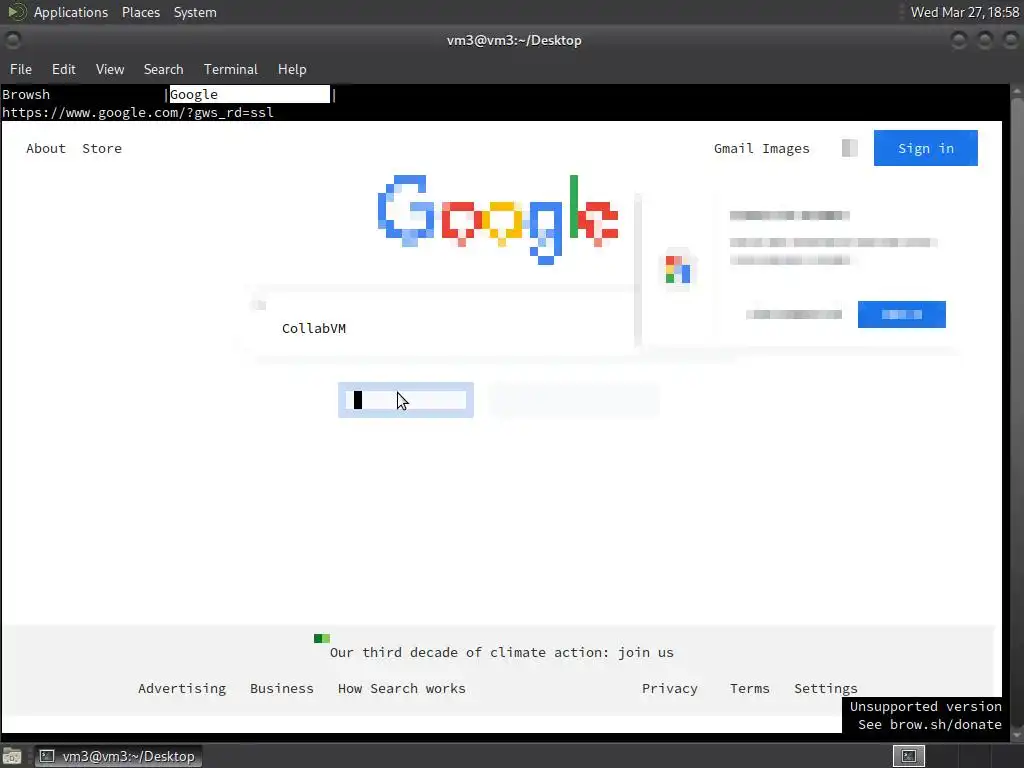1024x768 pixels.
Task: Click the show desktop icon in taskbar
Action: click(x=12, y=756)
